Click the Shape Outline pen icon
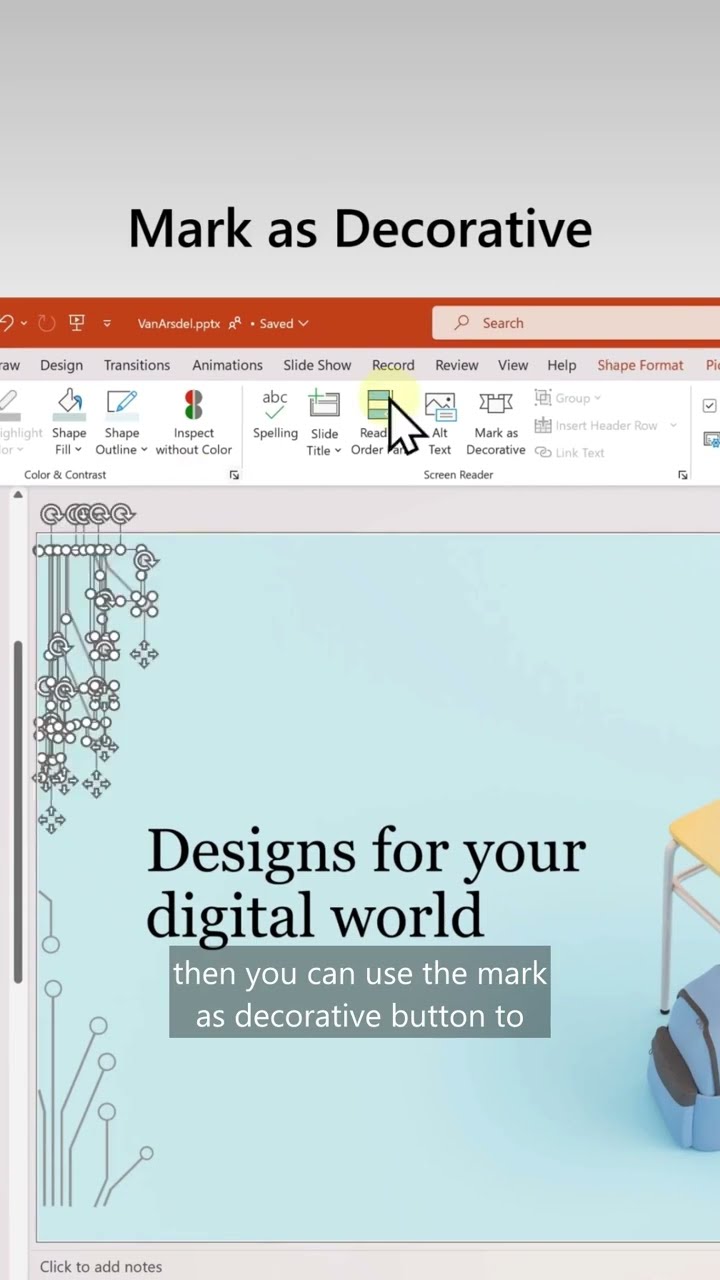The width and height of the screenshot is (720, 1280). pyautogui.click(x=121, y=403)
